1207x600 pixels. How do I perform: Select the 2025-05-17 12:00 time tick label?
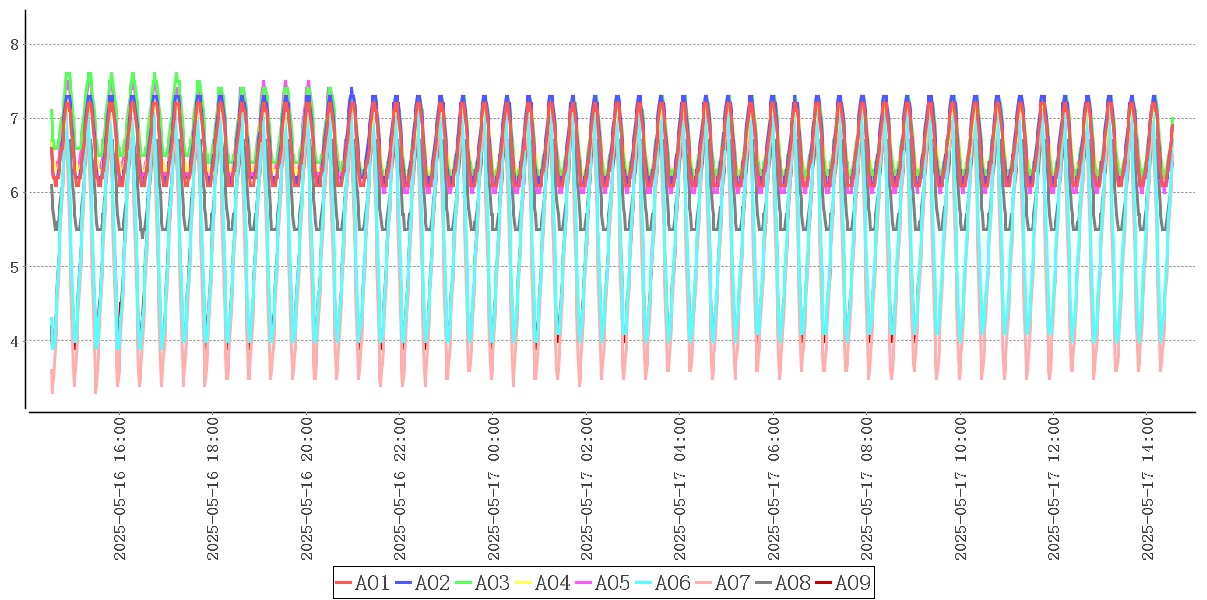click(1054, 489)
